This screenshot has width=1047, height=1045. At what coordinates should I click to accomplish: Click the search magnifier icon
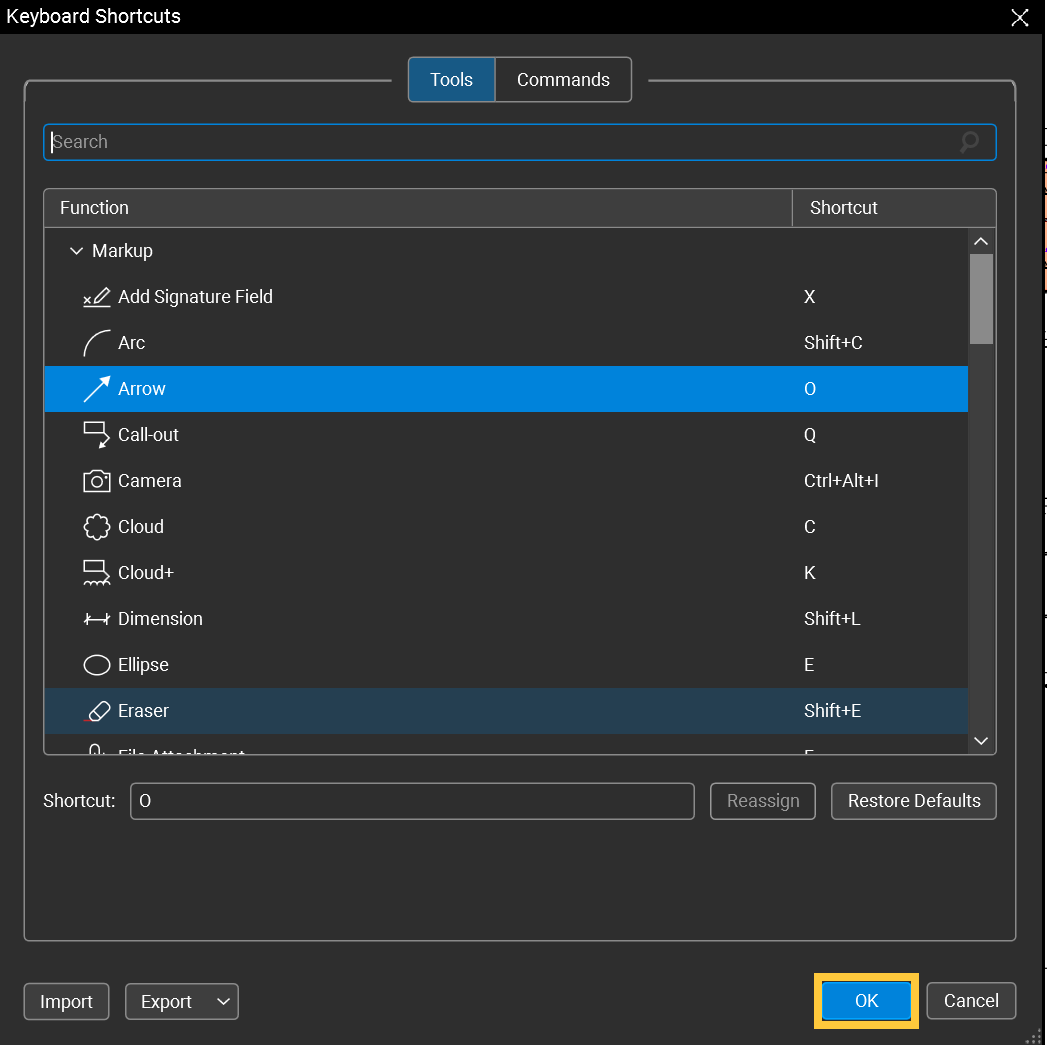click(968, 142)
